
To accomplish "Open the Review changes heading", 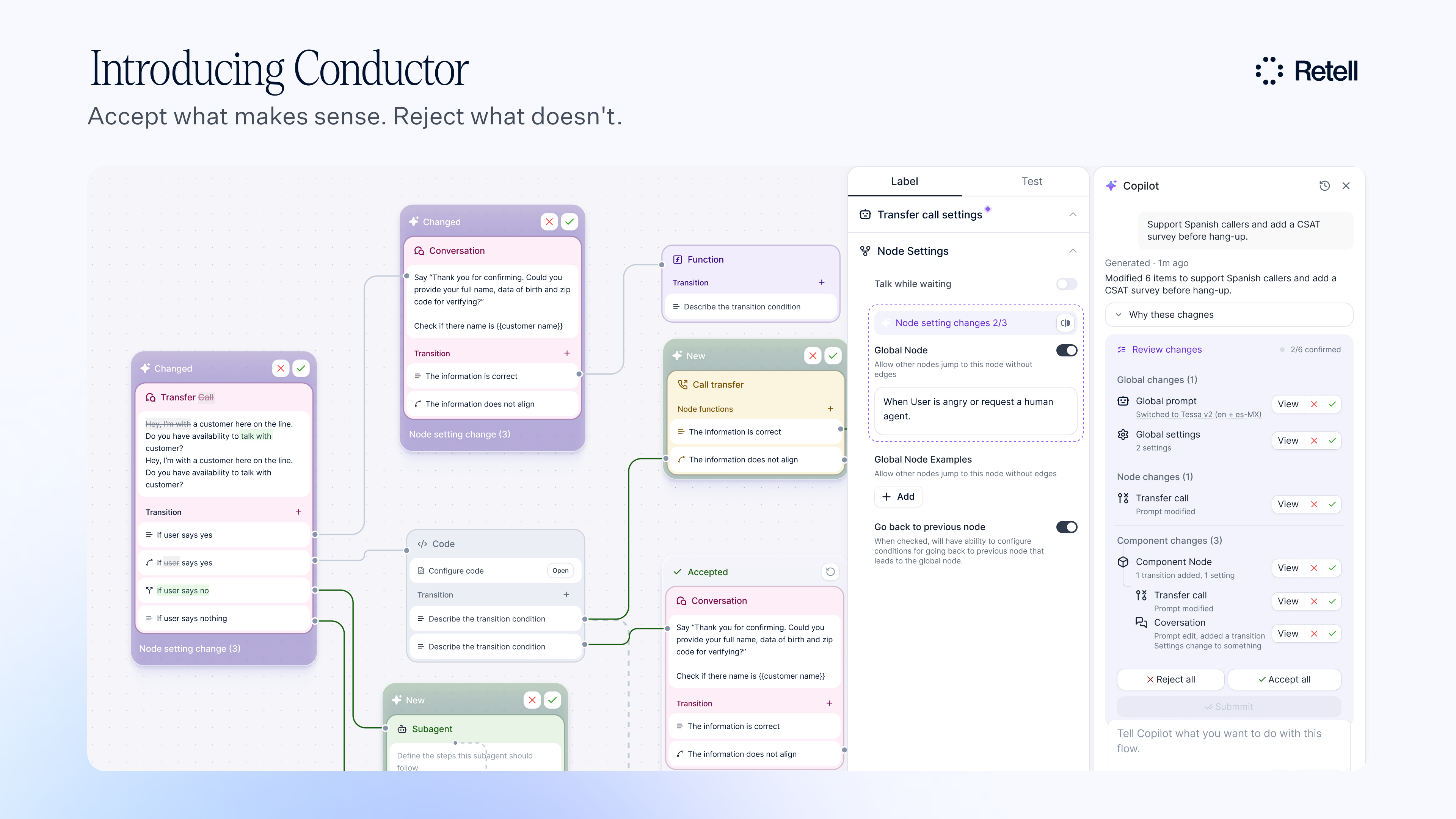I will [1167, 350].
